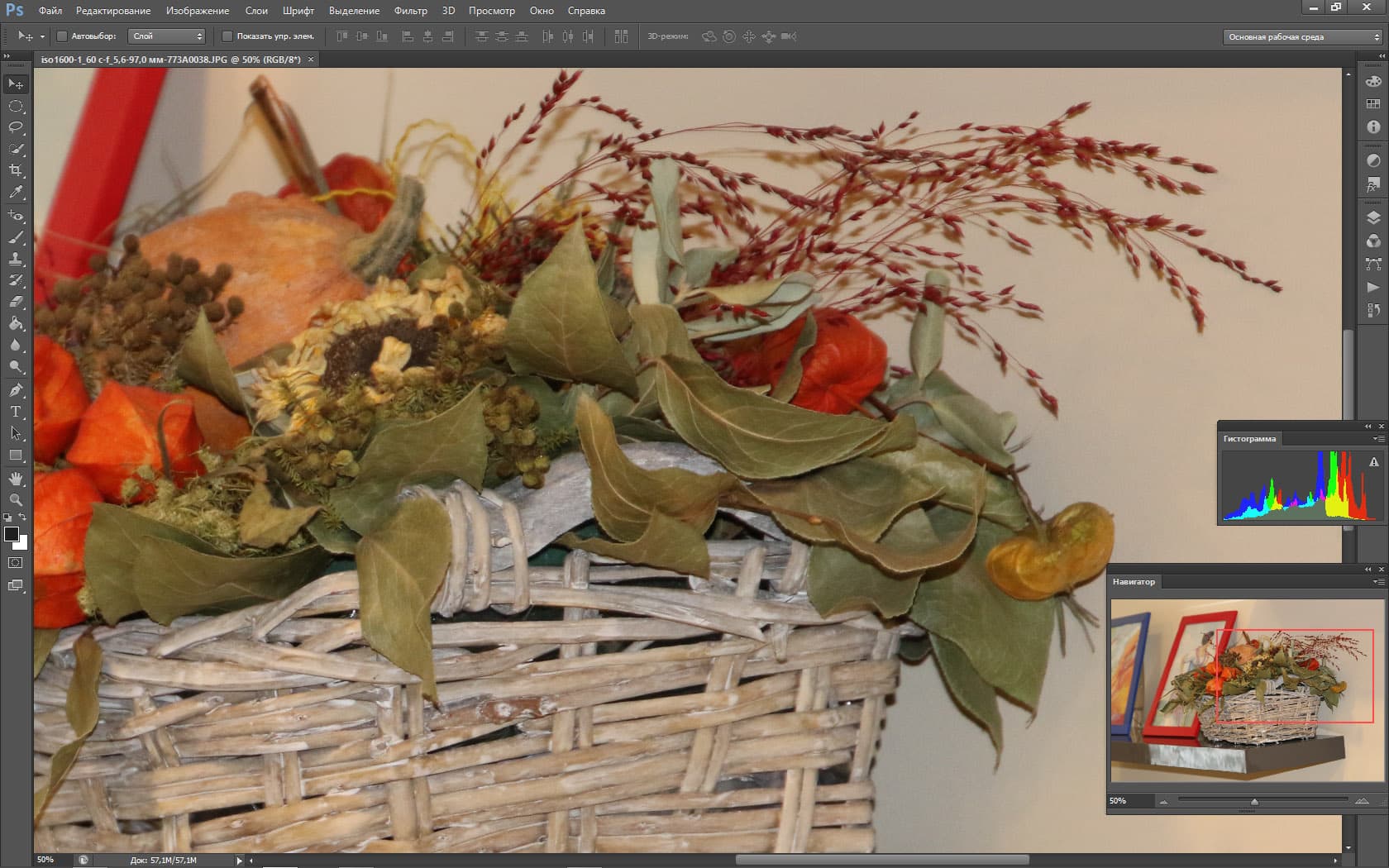Screen dimensions: 1389x868
Task: Open the Info panel icon
Action: [1373, 127]
